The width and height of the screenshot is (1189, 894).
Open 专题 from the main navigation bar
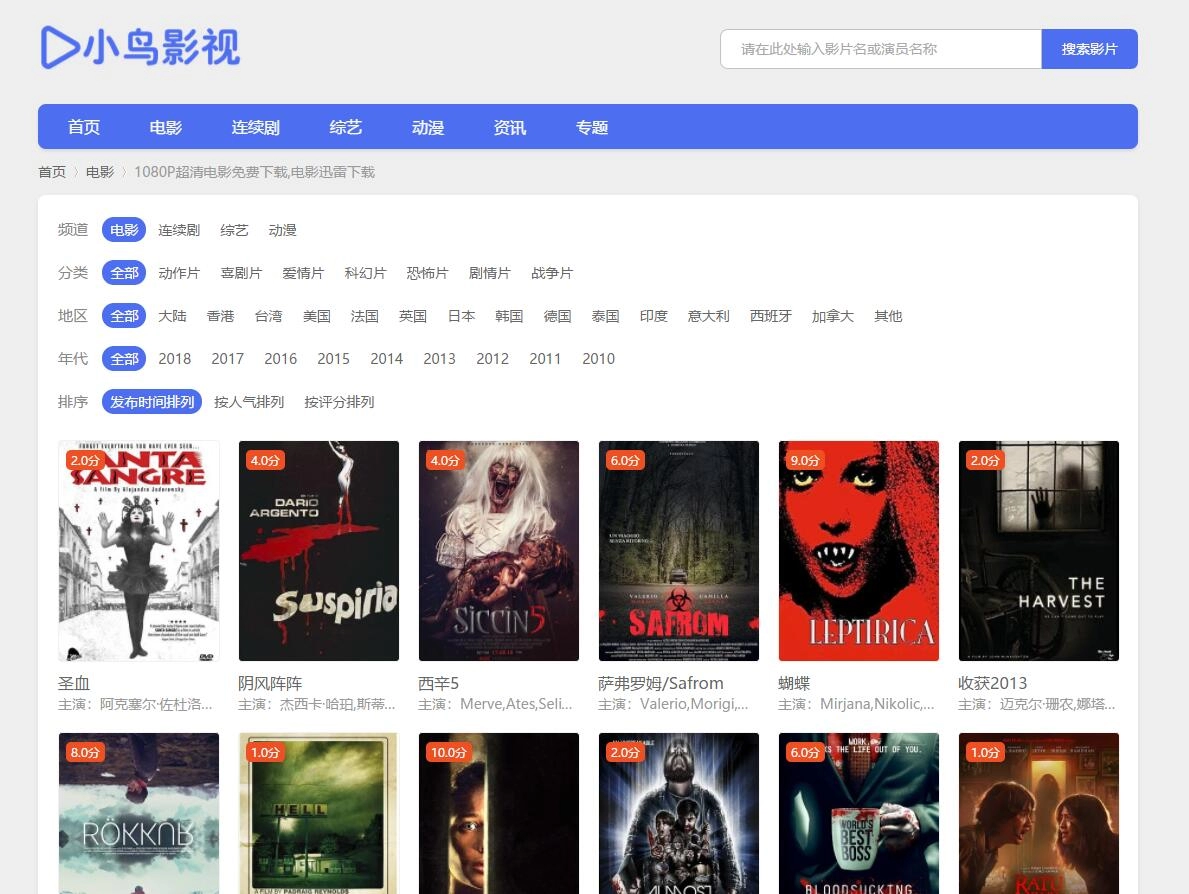591,127
